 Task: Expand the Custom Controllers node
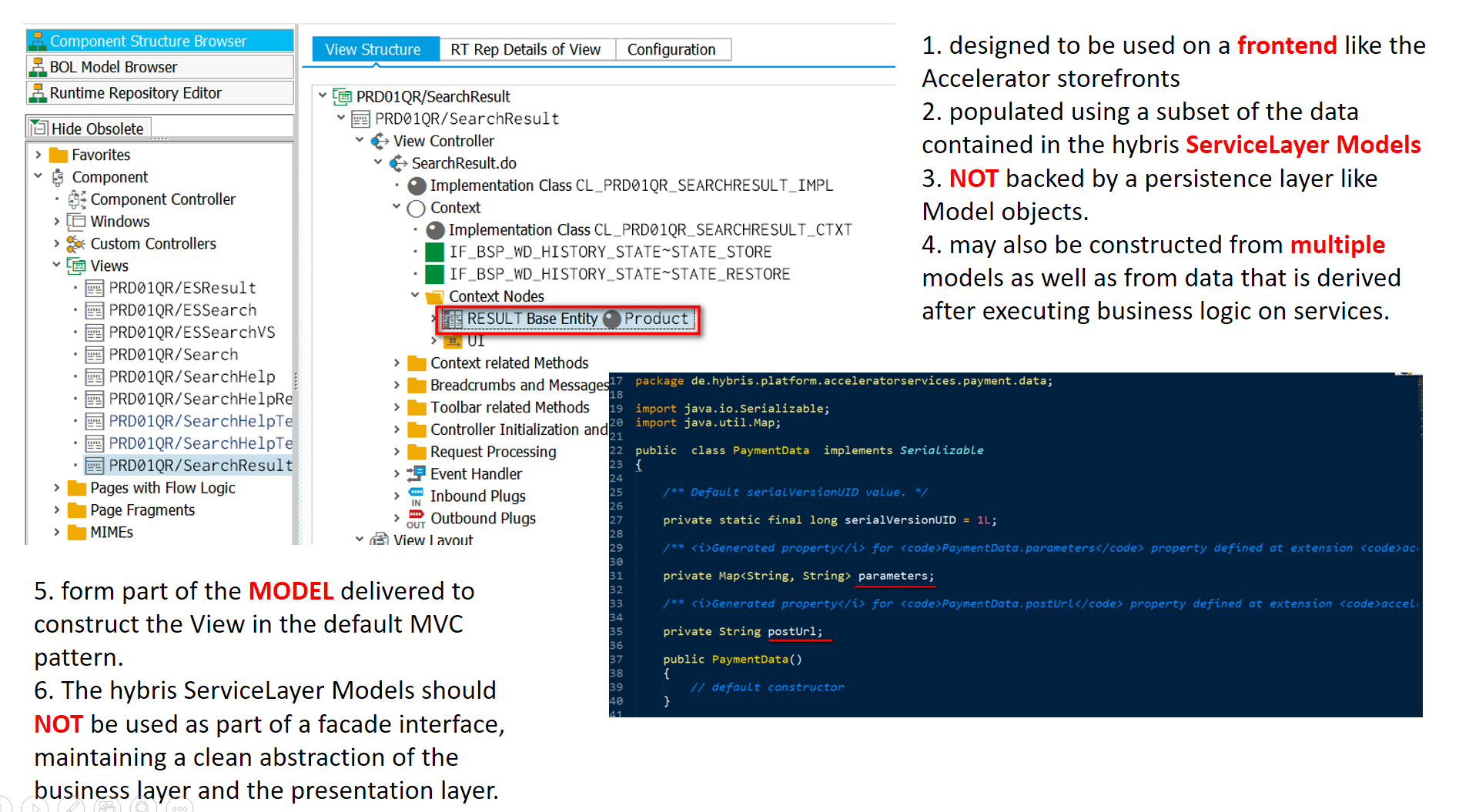tap(57, 244)
